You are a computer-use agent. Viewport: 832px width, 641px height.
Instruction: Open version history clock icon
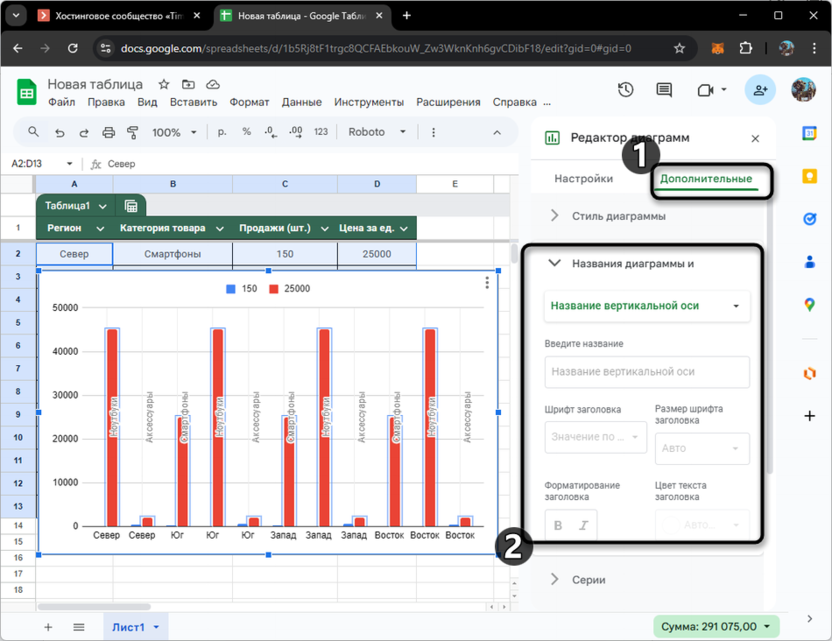(626, 90)
